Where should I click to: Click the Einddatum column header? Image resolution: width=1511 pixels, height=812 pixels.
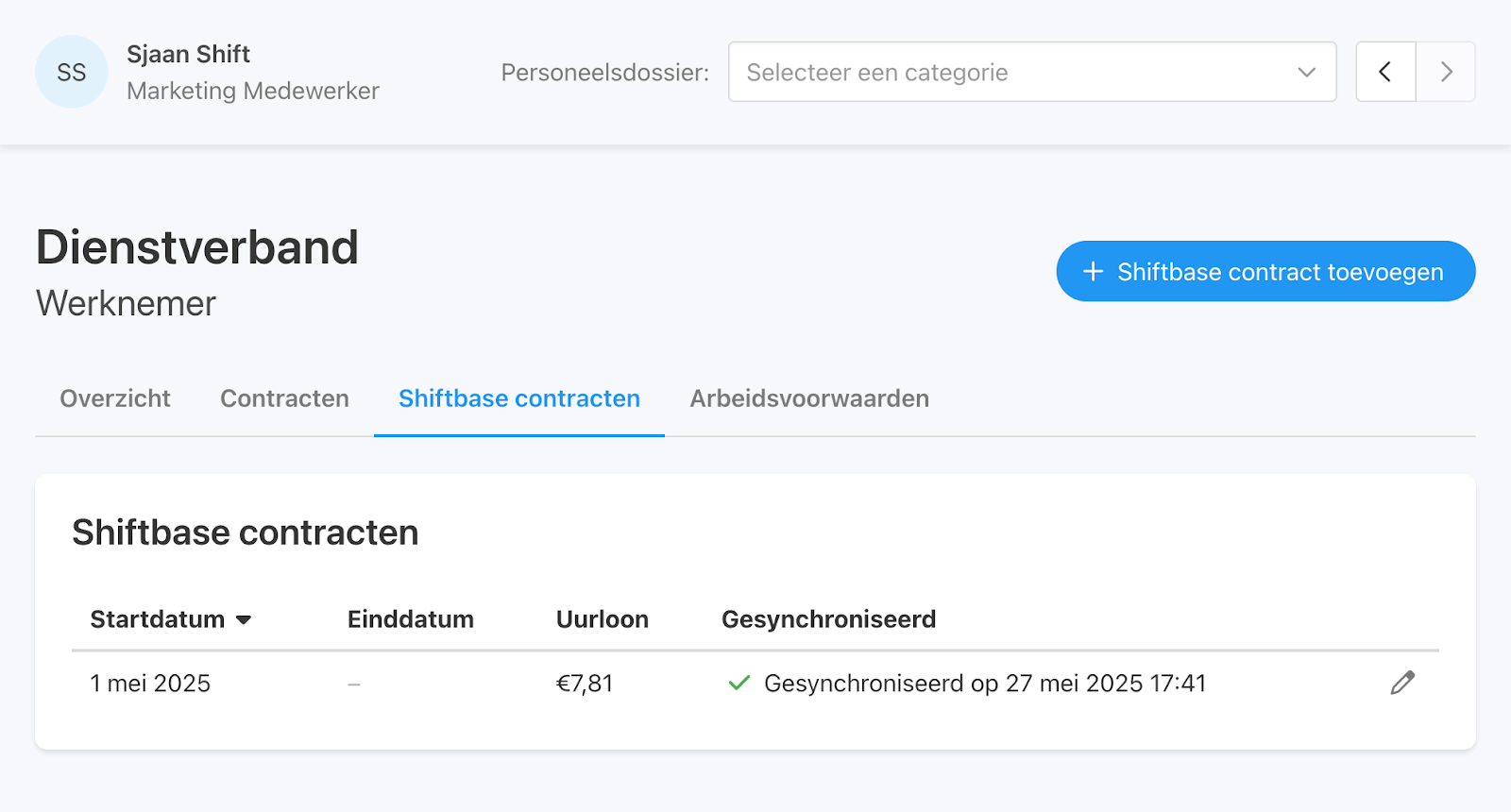pos(411,619)
